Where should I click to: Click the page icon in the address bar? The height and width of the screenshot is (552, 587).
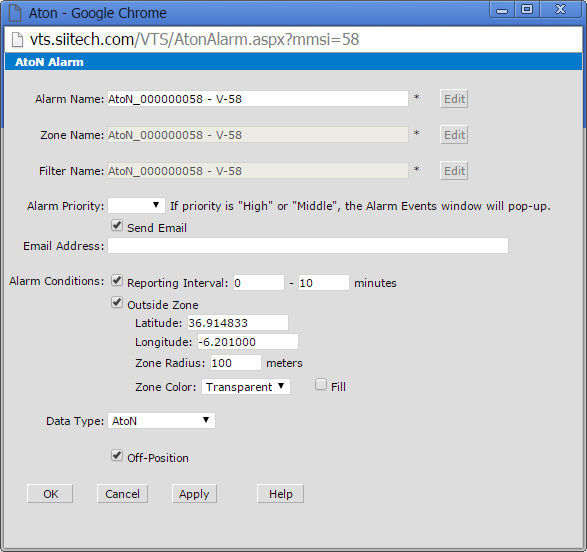click(x=17, y=40)
